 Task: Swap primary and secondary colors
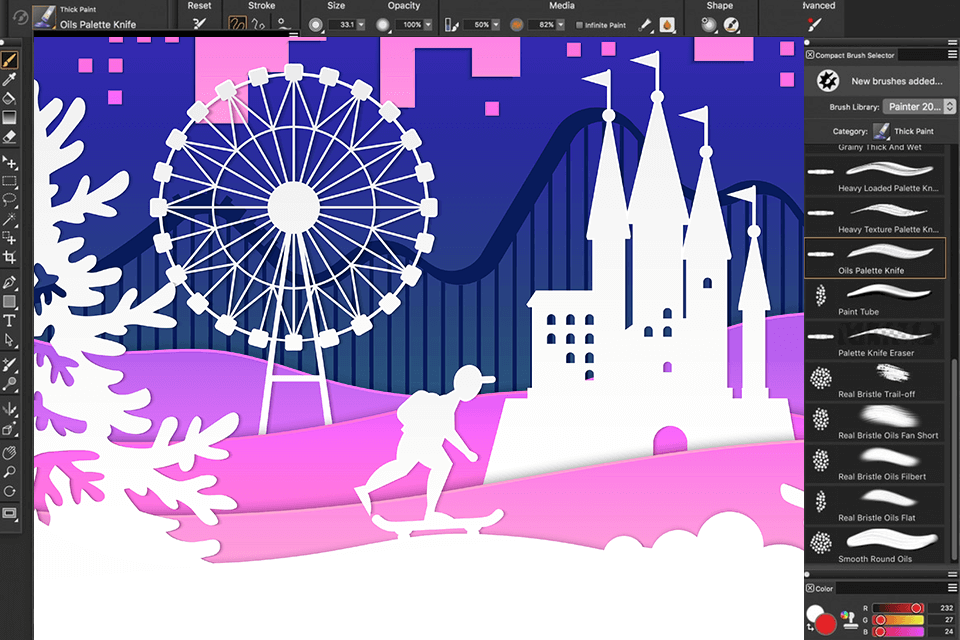[x=810, y=627]
